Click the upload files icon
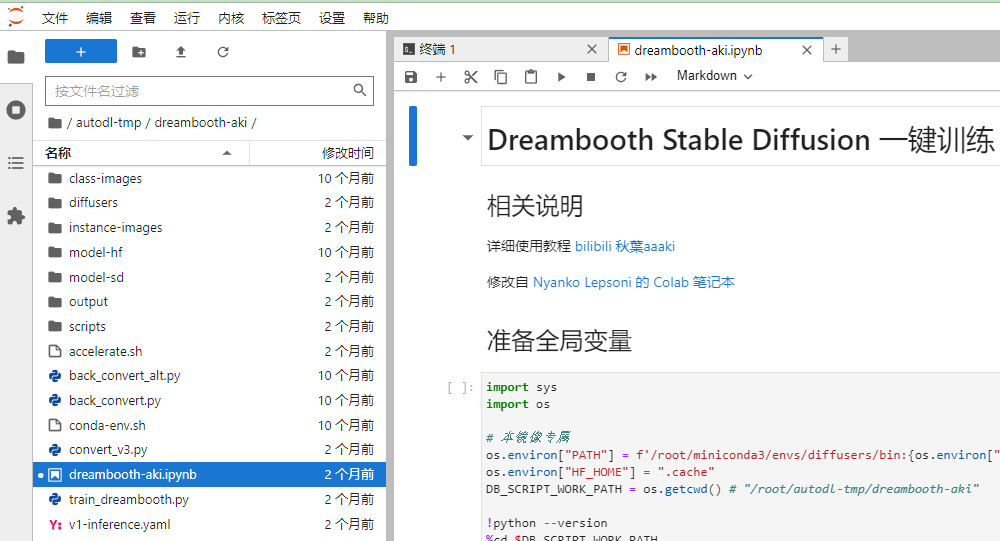Image resolution: width=1000 pixels, height=541 pixels. 181,52
